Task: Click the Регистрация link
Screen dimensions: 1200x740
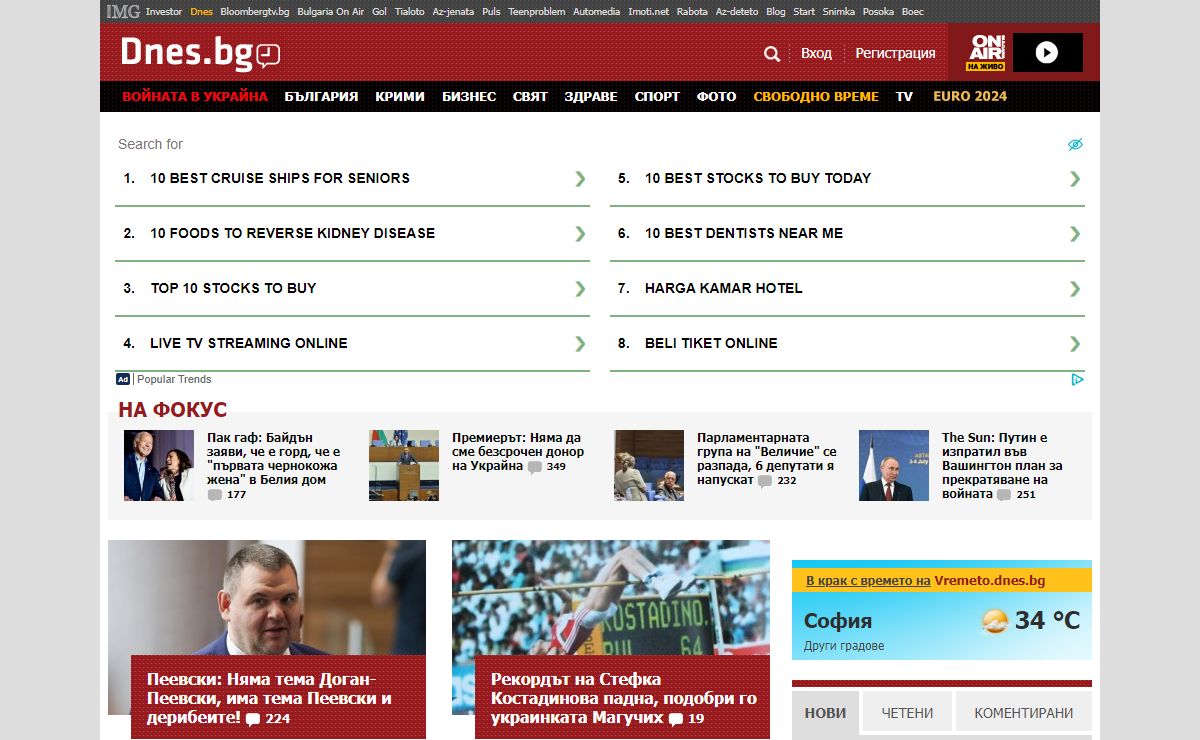Action: click(x=895, y=53)
